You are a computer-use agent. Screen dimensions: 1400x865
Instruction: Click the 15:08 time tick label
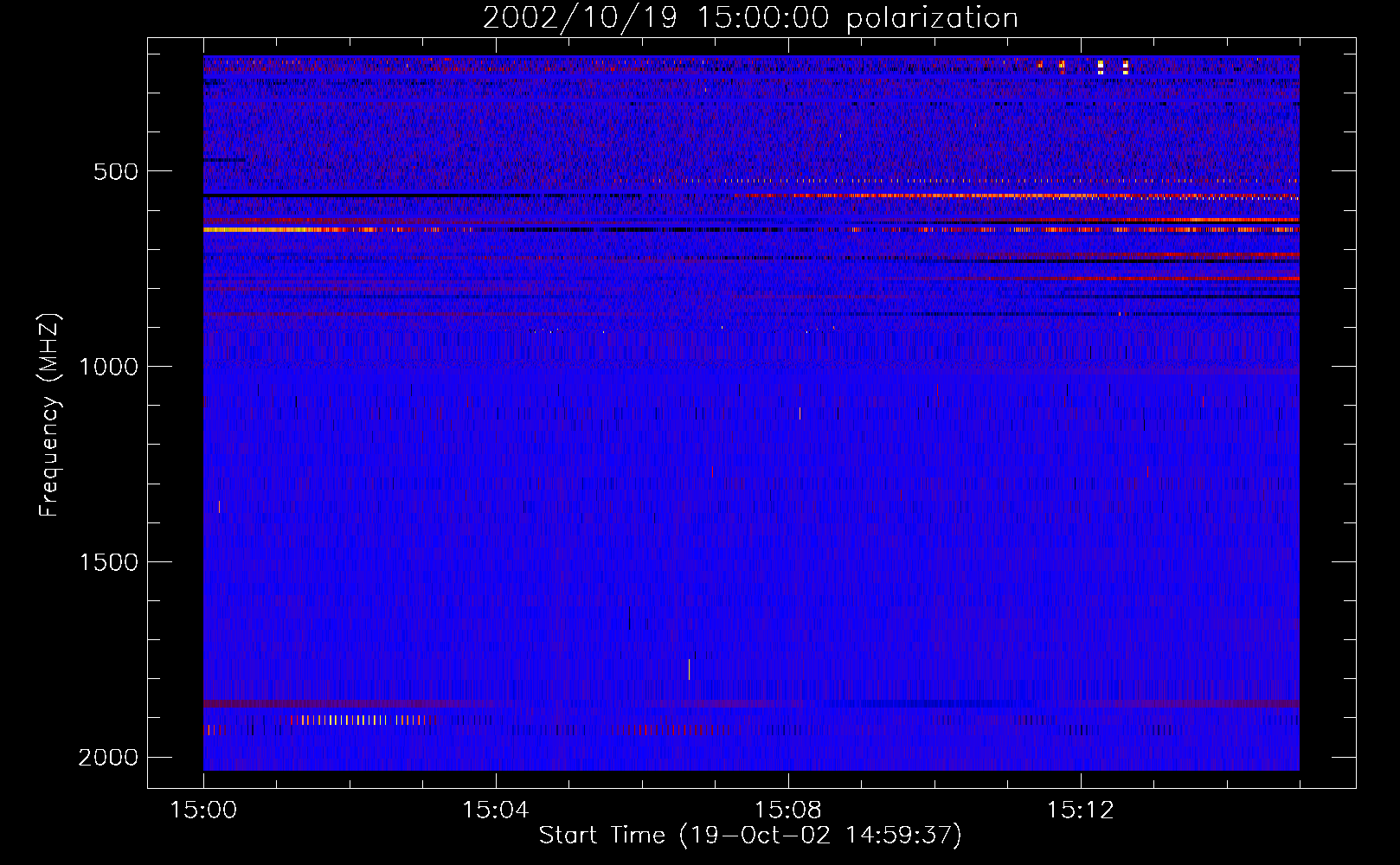(x=787, y=811)
